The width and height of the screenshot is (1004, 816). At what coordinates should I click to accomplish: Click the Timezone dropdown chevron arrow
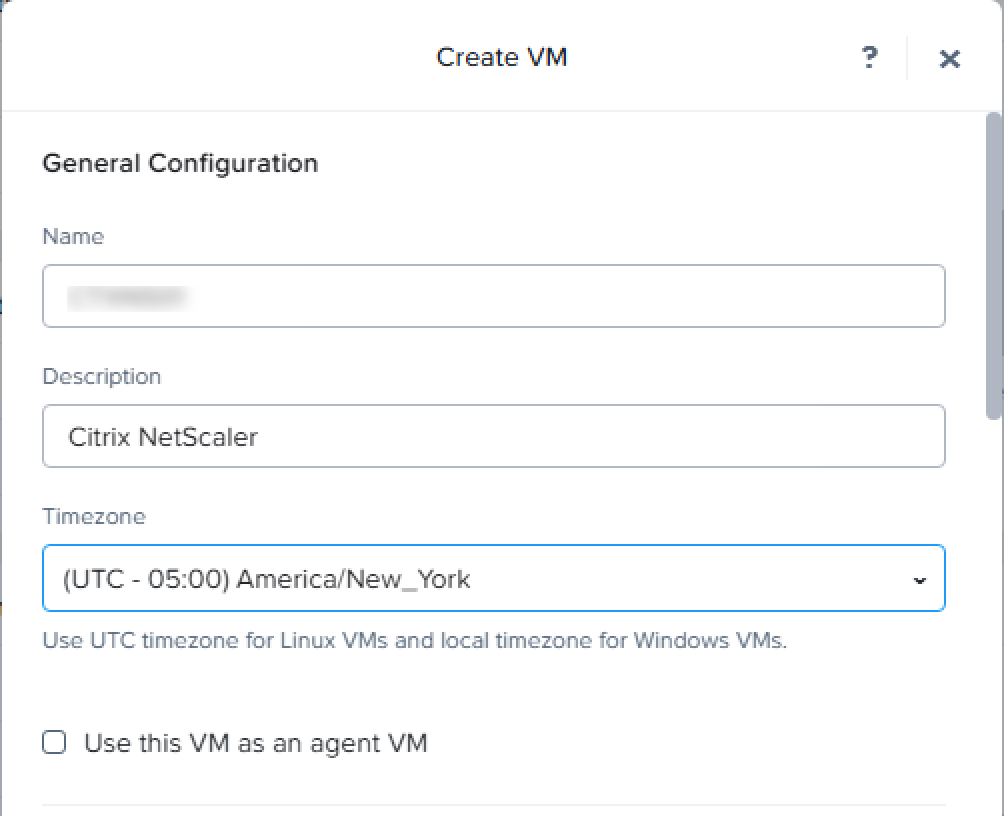920,580
